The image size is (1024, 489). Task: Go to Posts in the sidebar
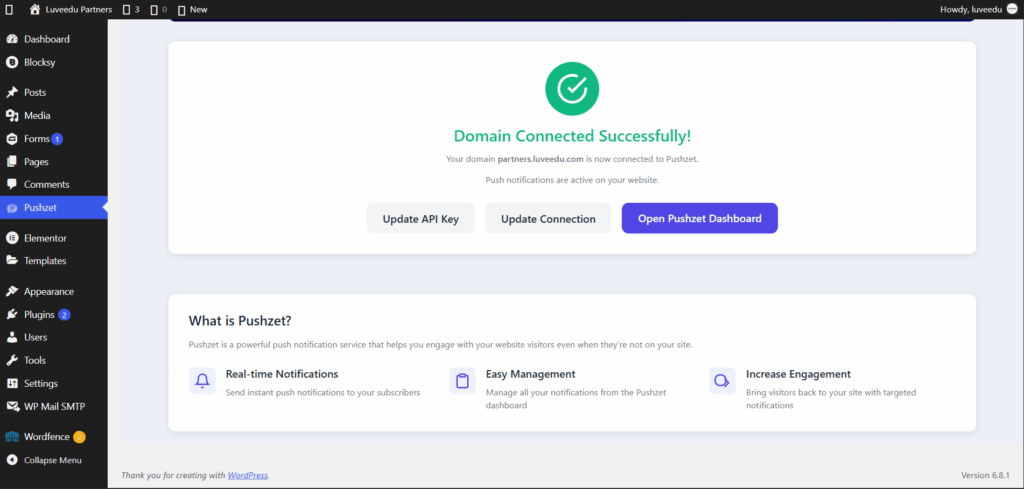[x=54, y=93]
